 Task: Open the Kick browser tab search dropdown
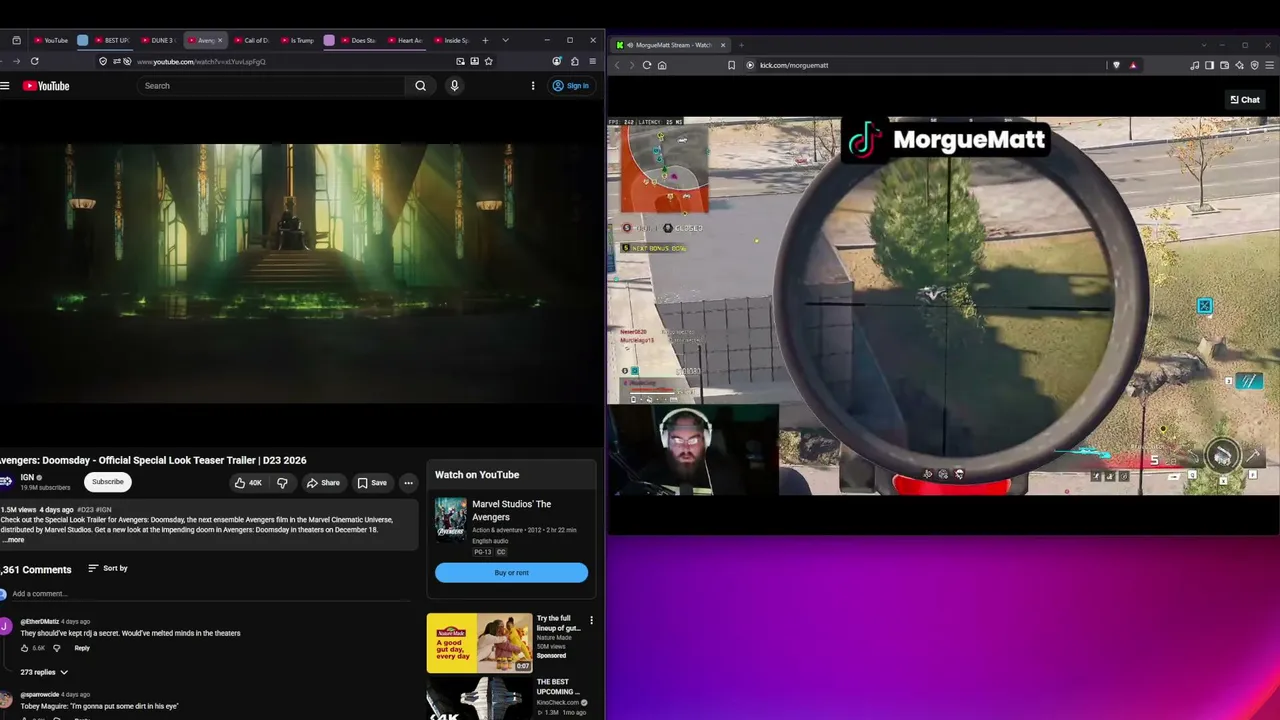1203,45
